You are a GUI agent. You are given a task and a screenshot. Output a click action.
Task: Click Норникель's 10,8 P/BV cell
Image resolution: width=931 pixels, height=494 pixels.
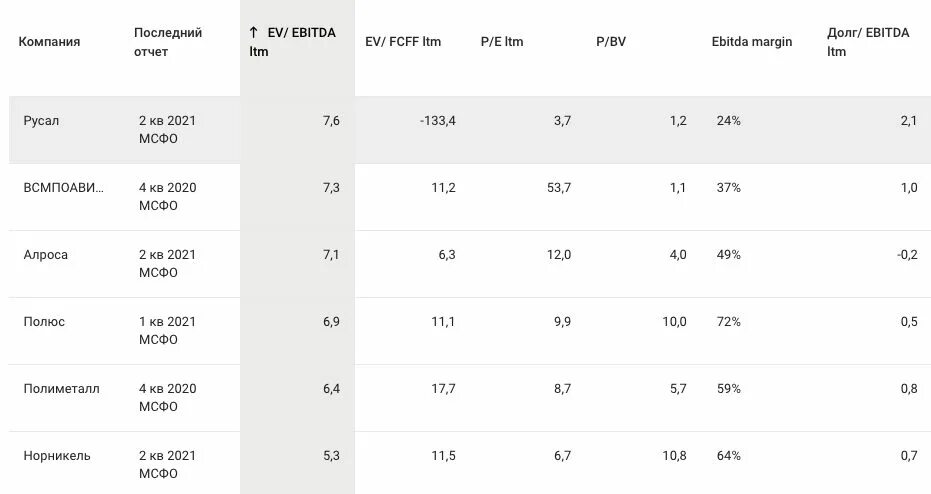(x=673, y=456)
